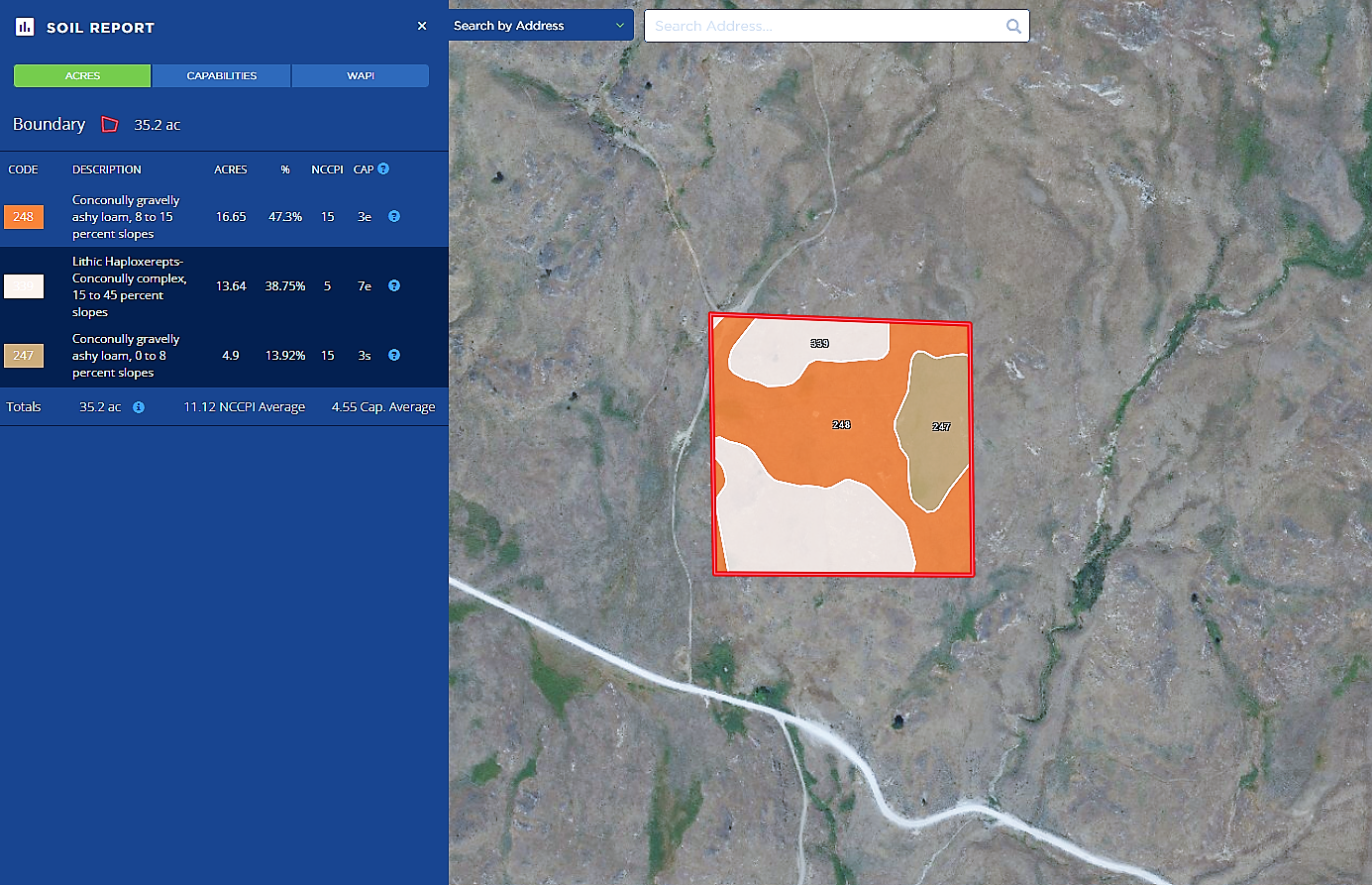
Task: Click the red boundary polygon icon
Action: tap(110, 125)
